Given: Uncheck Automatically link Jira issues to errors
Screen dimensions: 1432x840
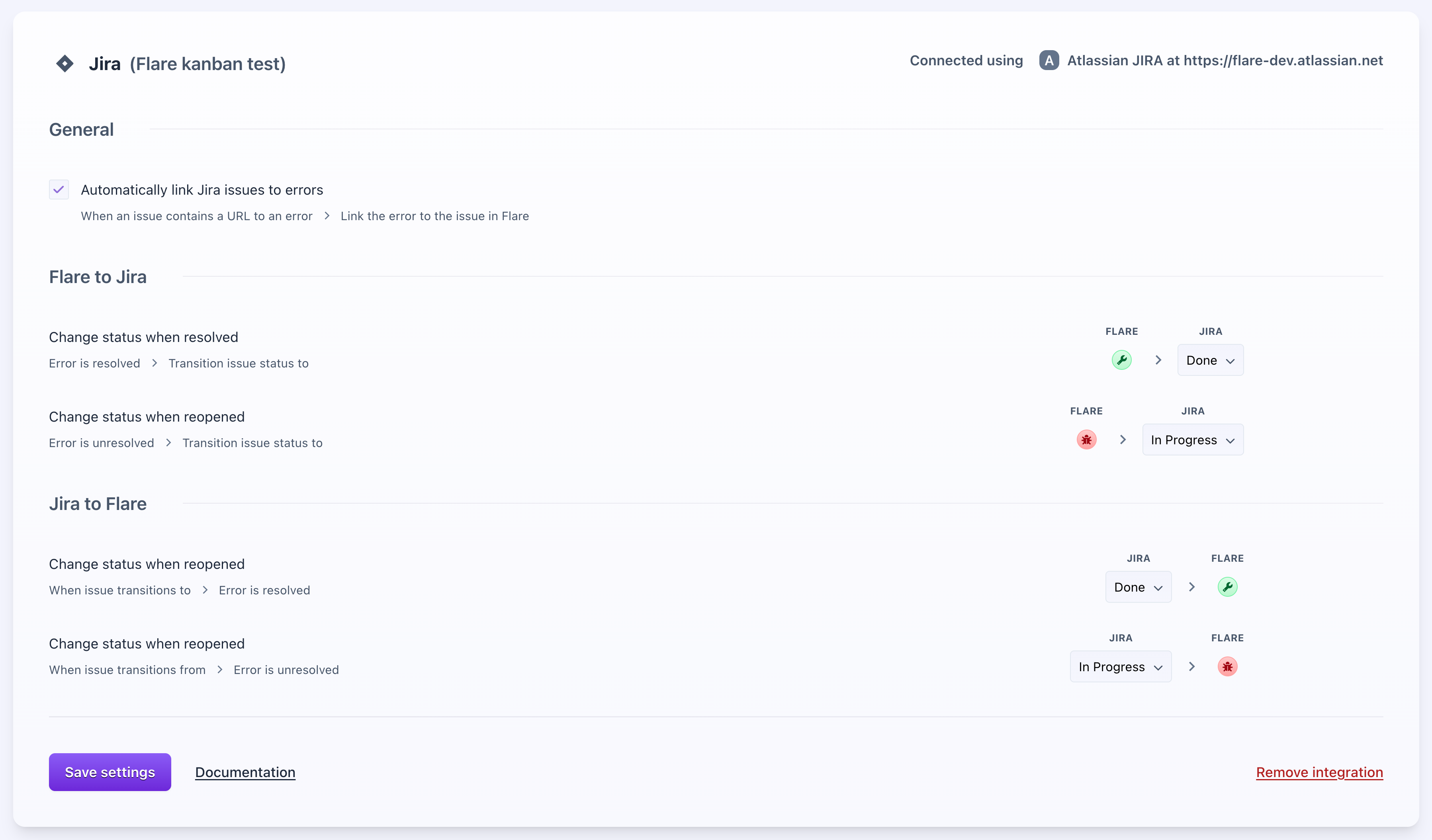Looking at the screenshot, I should (59, 189).
